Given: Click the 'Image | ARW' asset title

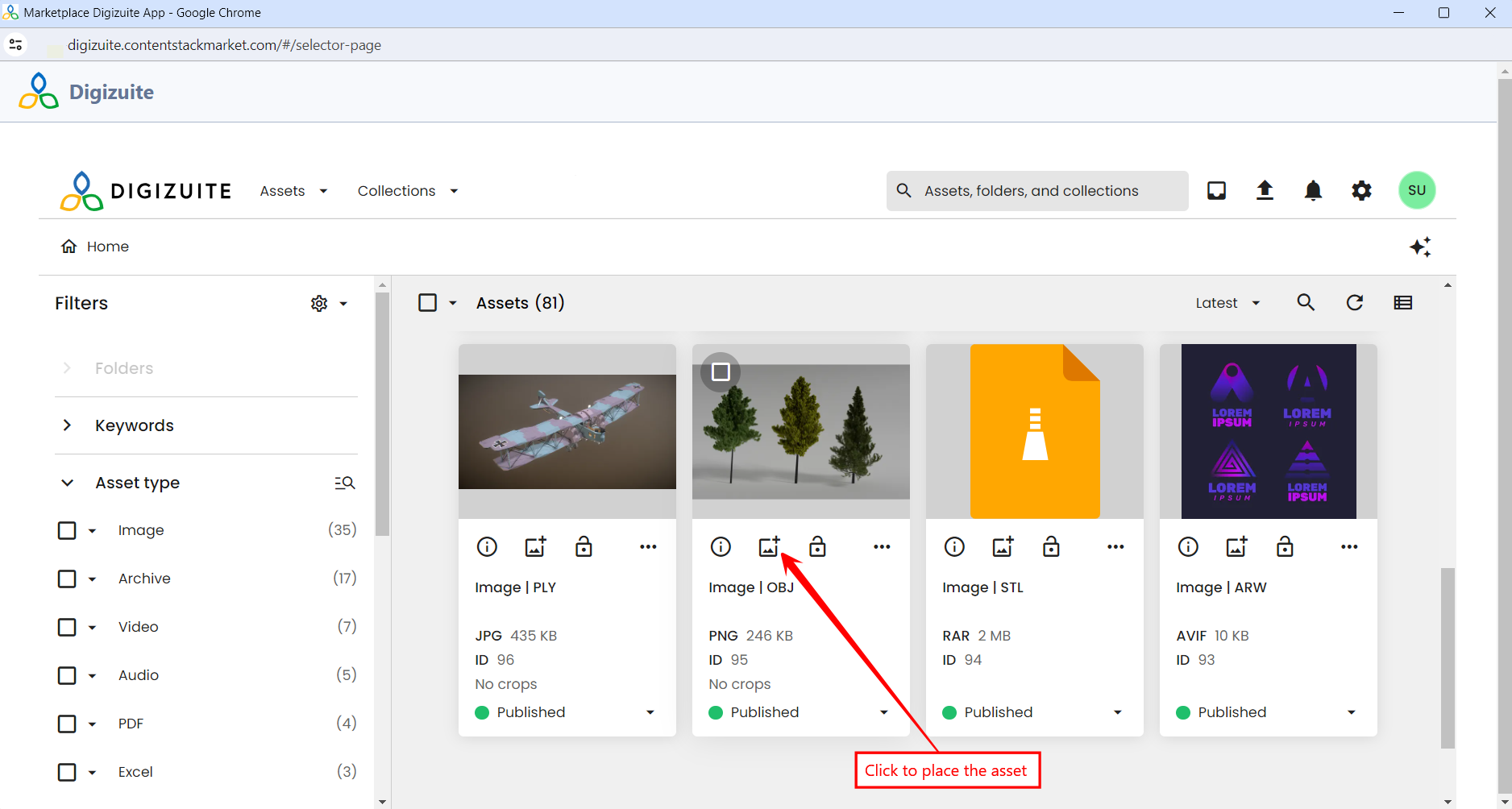Looking at the screenshot, I should pyautogui.click(x=1221, y=587).
